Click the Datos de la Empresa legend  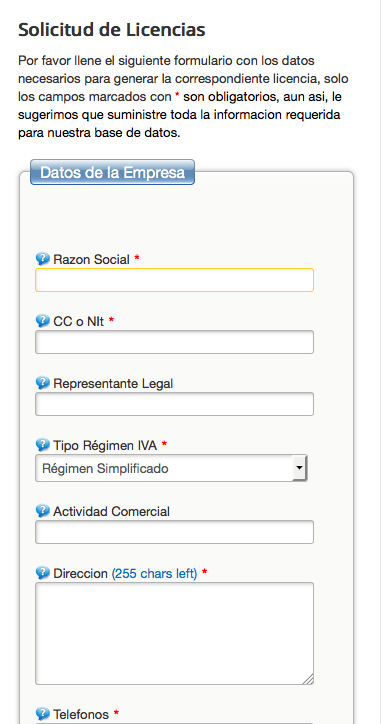113,172
